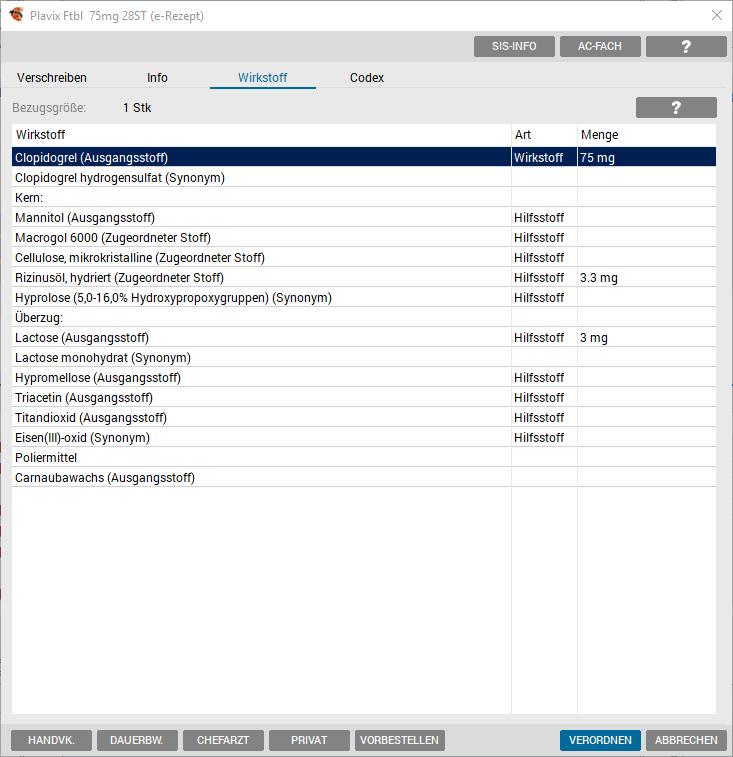Viewport: 733px width, 757px height.
Task: Select the Kern: row
Action: 364,197
